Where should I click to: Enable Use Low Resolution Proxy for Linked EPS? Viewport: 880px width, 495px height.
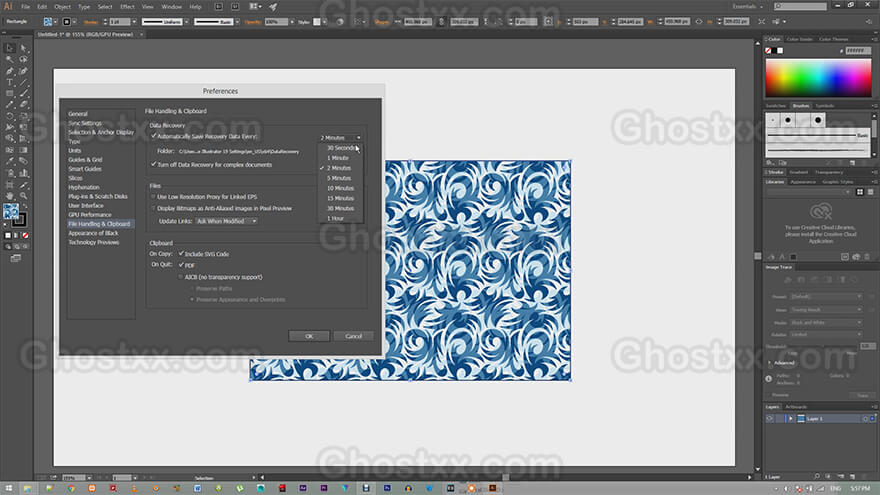[x=153, y=197]
